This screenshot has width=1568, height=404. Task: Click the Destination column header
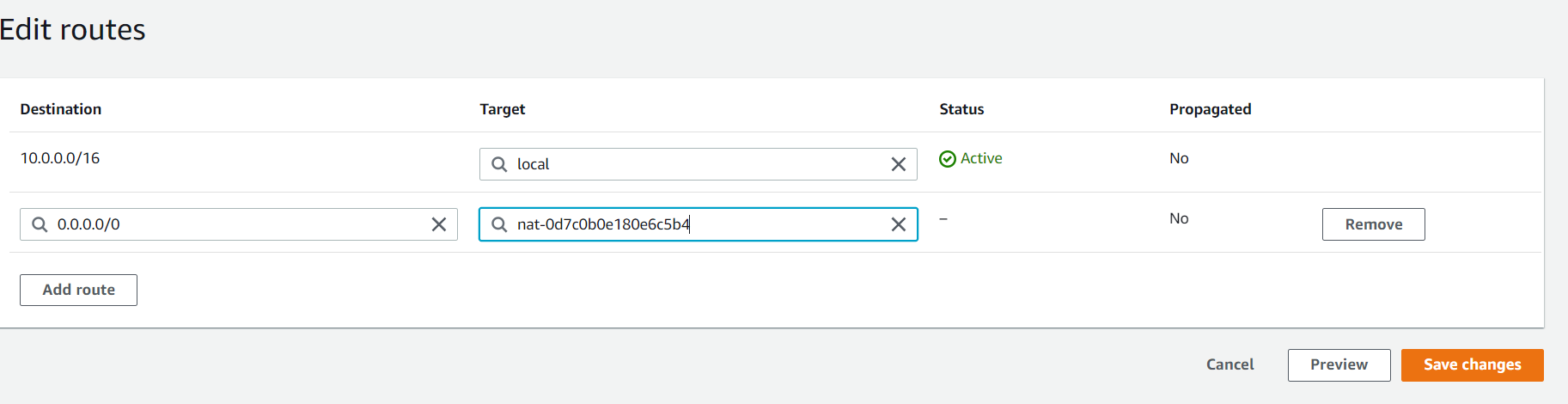tap(61, 109)
